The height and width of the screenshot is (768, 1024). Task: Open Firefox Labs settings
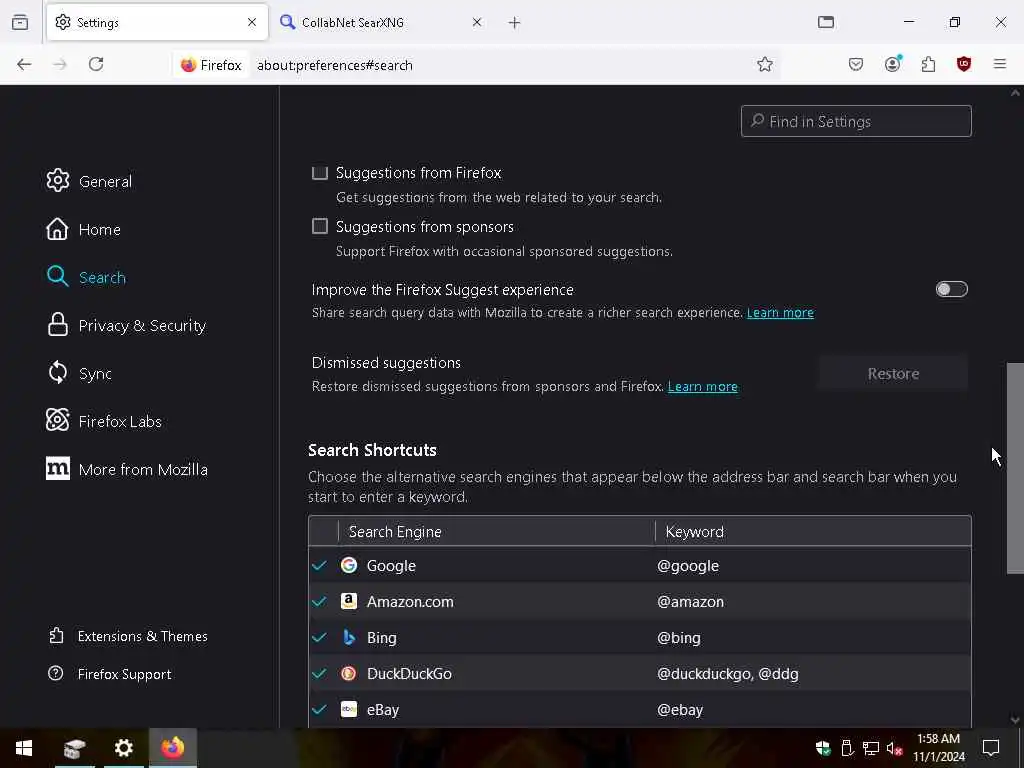point(104,421)
